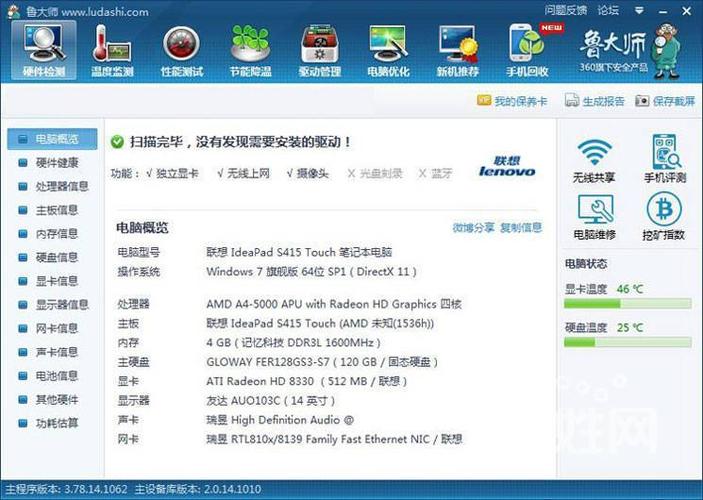Click the green scan-complete check icon
Screen dimensions: 703x500
(x=117, y=142)
